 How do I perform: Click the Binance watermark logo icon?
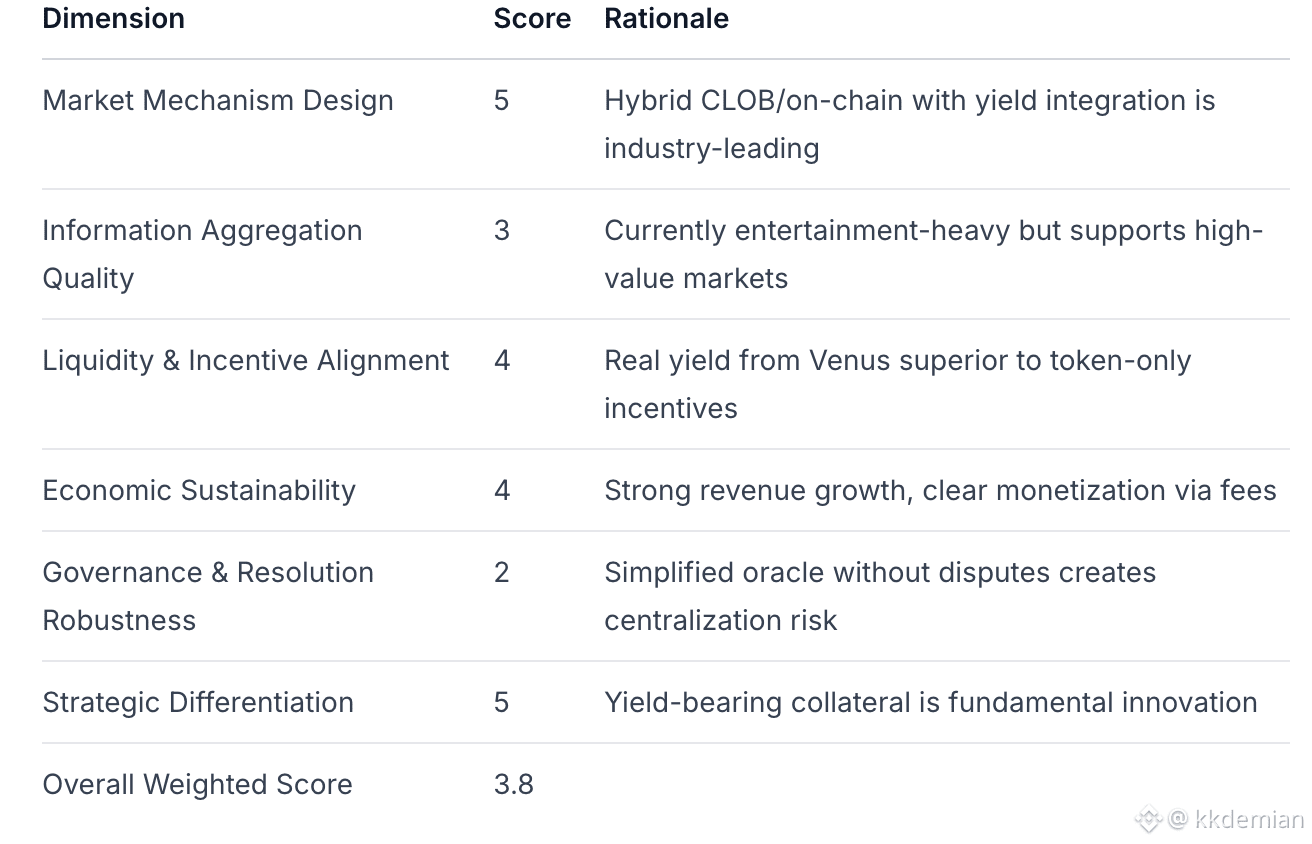(x=1148, y=820)
